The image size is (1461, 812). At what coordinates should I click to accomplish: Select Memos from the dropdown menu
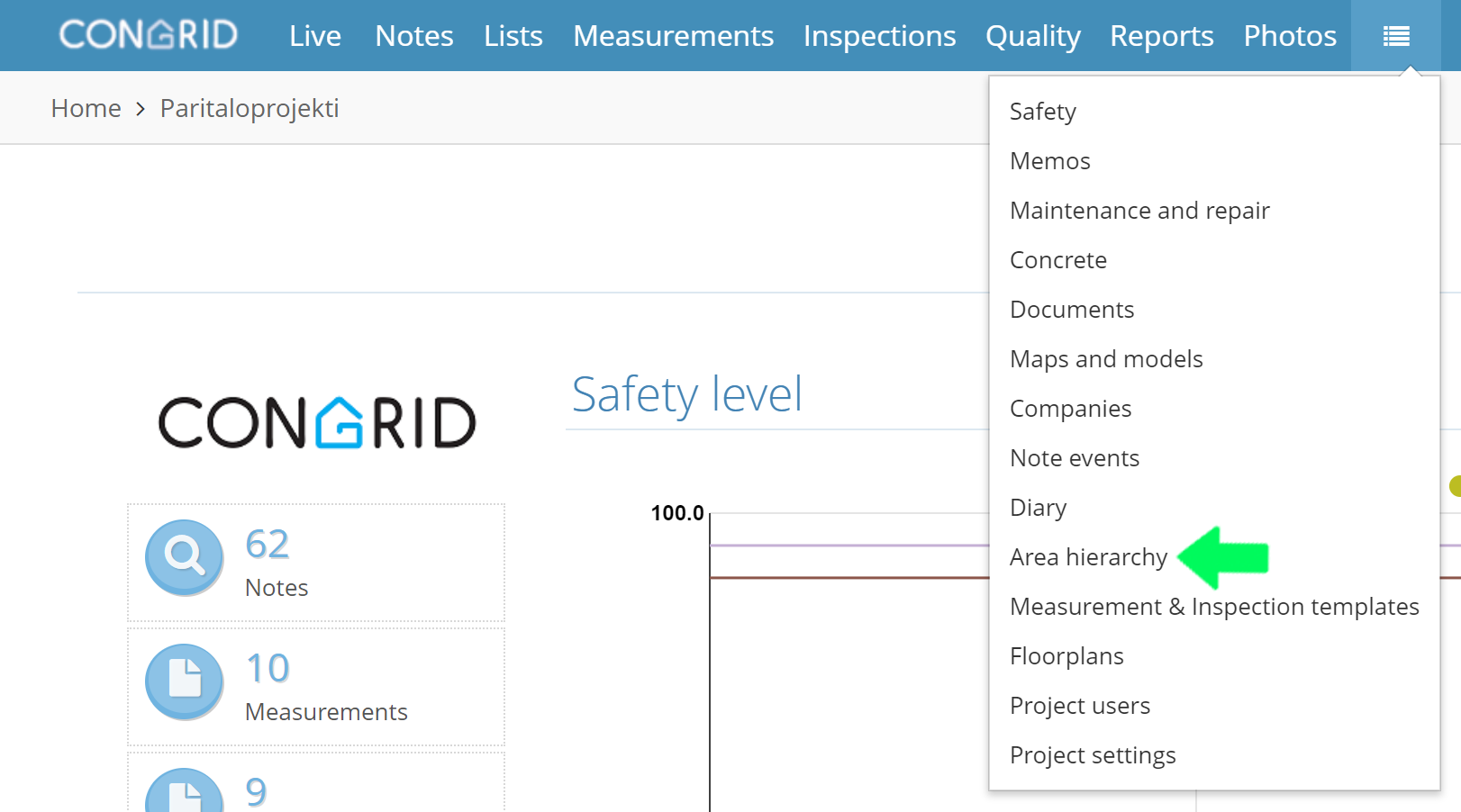(x=1050, y=161)
